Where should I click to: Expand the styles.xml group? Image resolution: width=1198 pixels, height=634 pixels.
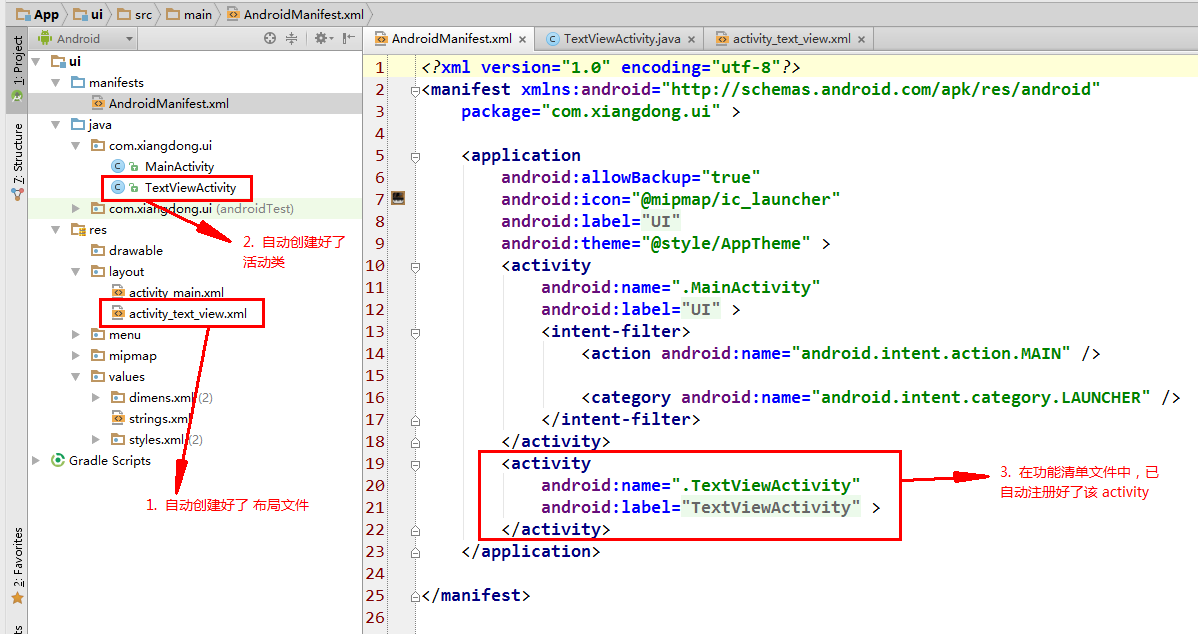[x=96, y=439]
